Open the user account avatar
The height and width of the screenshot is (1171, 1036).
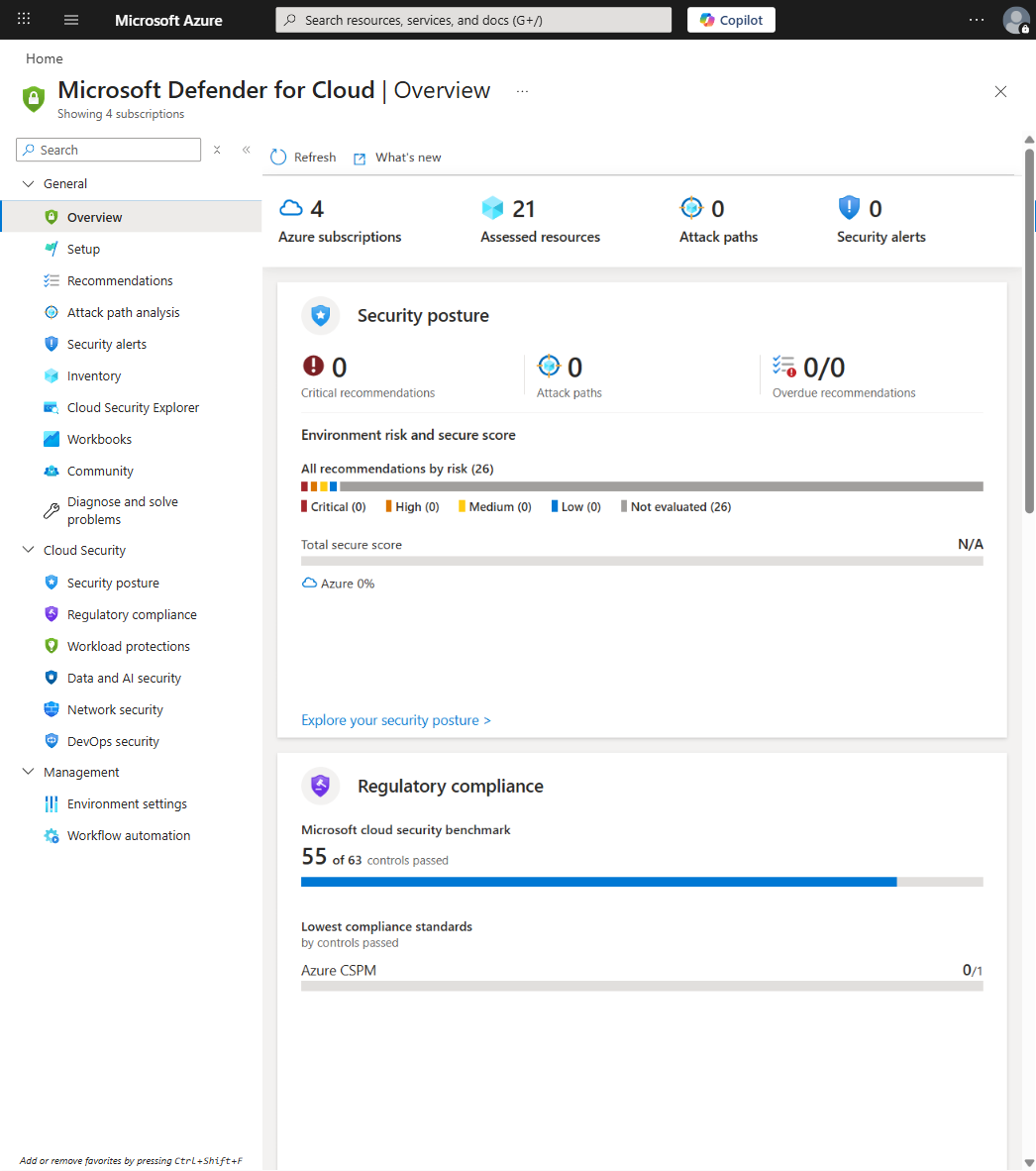coord(1016,20)
